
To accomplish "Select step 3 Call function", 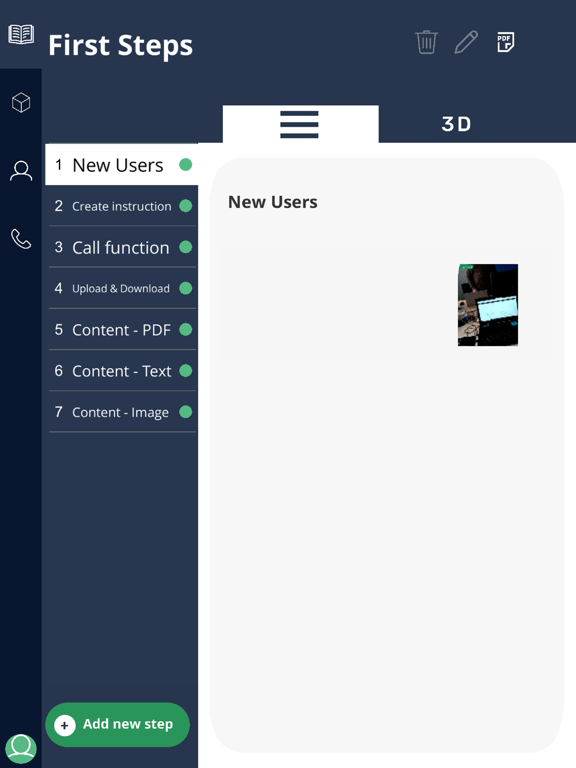I will 122,247.
